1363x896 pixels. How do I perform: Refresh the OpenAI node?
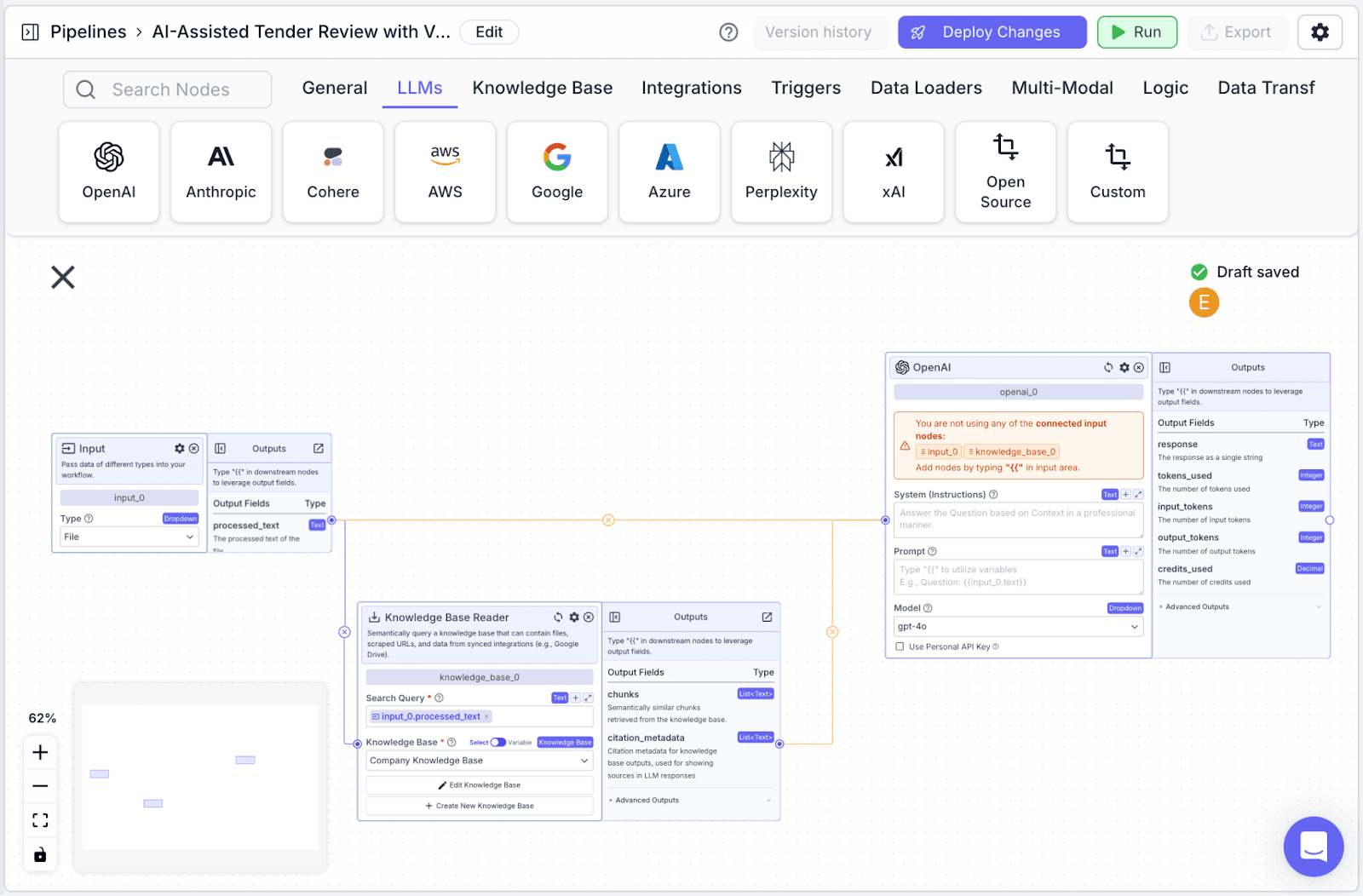(x=1108, y=367)
